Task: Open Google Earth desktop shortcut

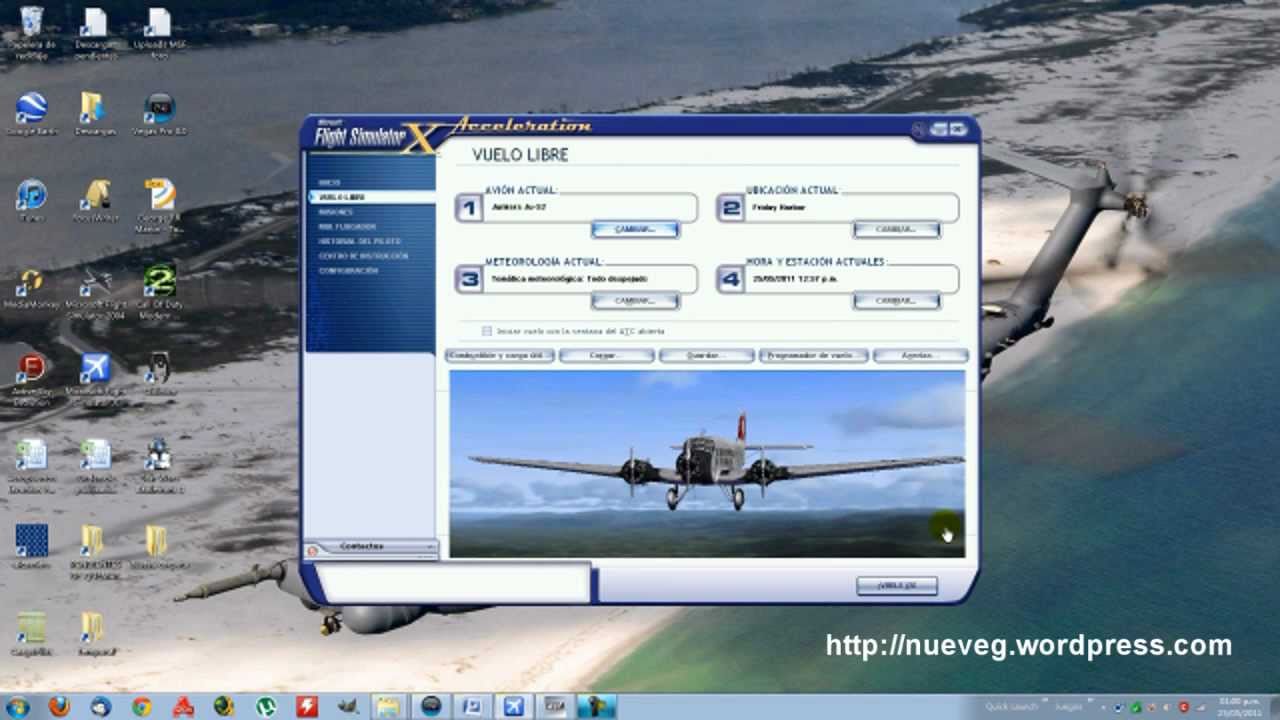Action: (31, 114)
